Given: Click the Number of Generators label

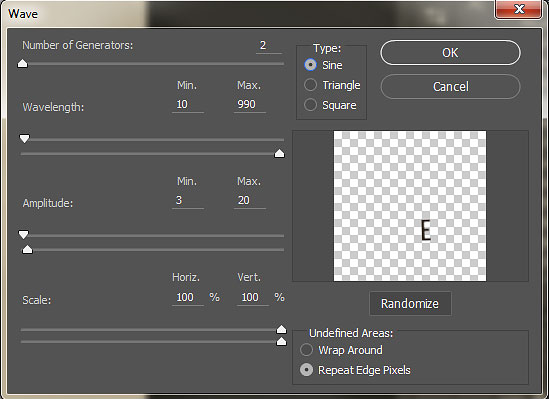Looking at the screenshot, I should (x=77, y=45).
